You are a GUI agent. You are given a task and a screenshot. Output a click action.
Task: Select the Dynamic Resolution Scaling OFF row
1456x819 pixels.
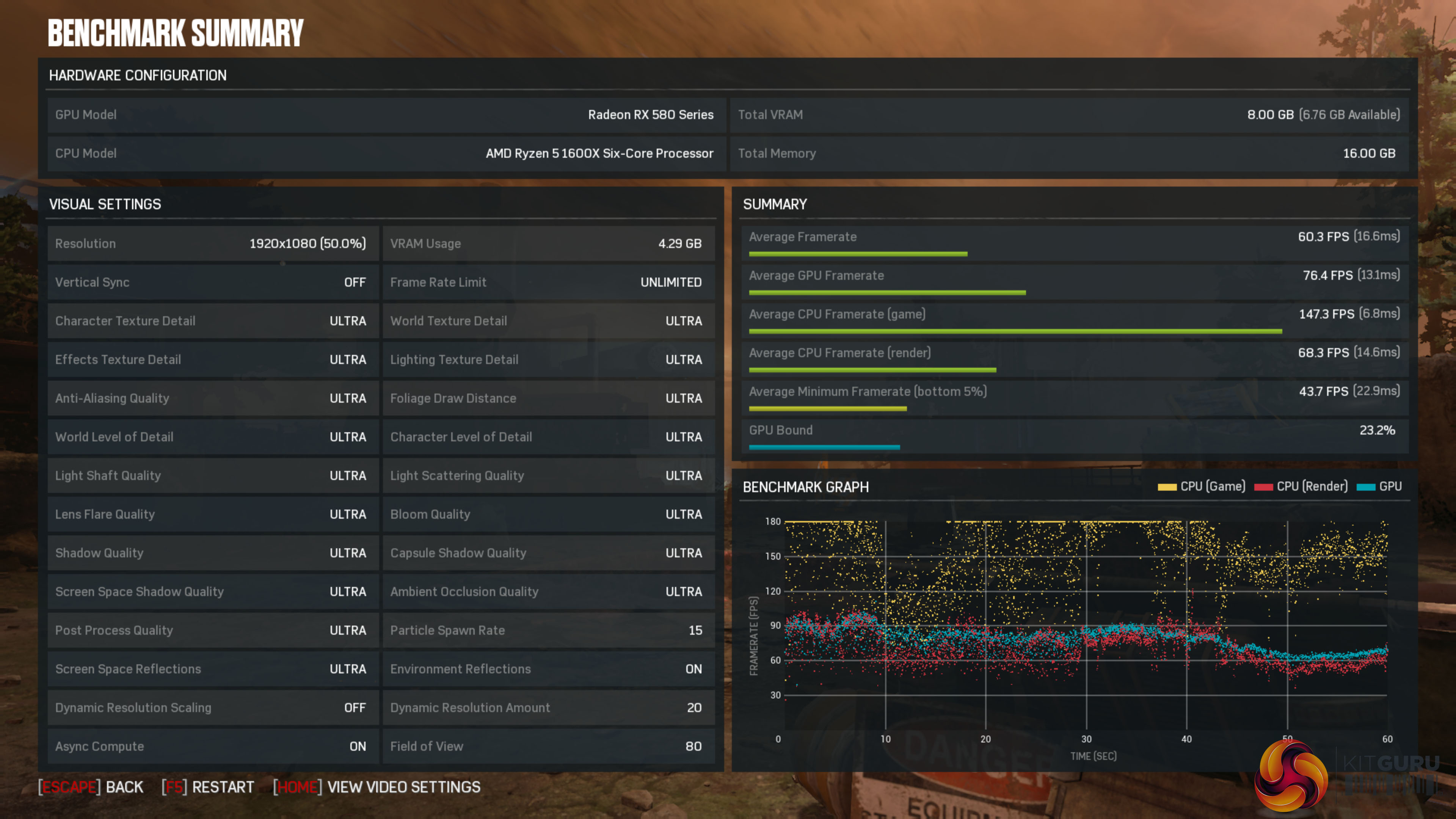coord(212,708)
